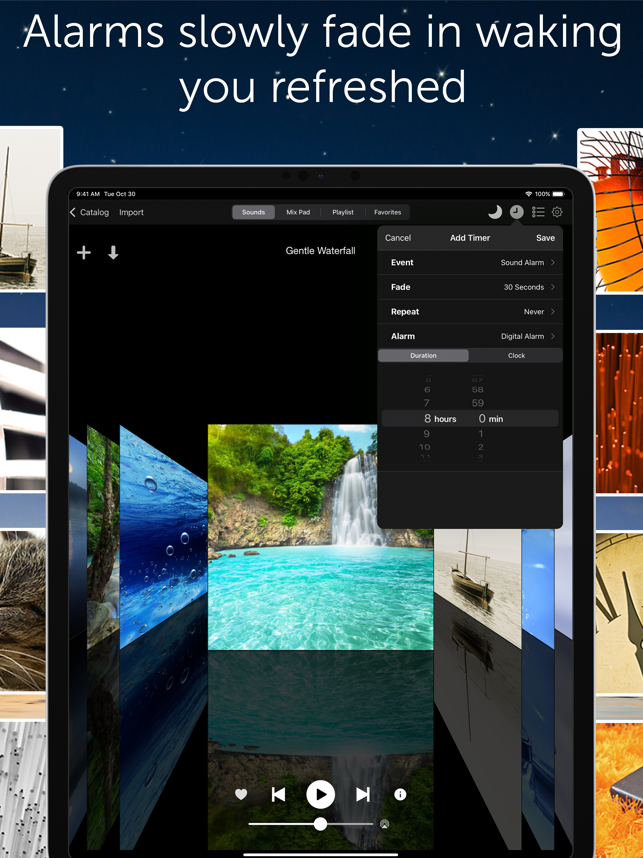Switch to the Playlist tab
Viewport: 643px width, 858px height.
(343, 212)
